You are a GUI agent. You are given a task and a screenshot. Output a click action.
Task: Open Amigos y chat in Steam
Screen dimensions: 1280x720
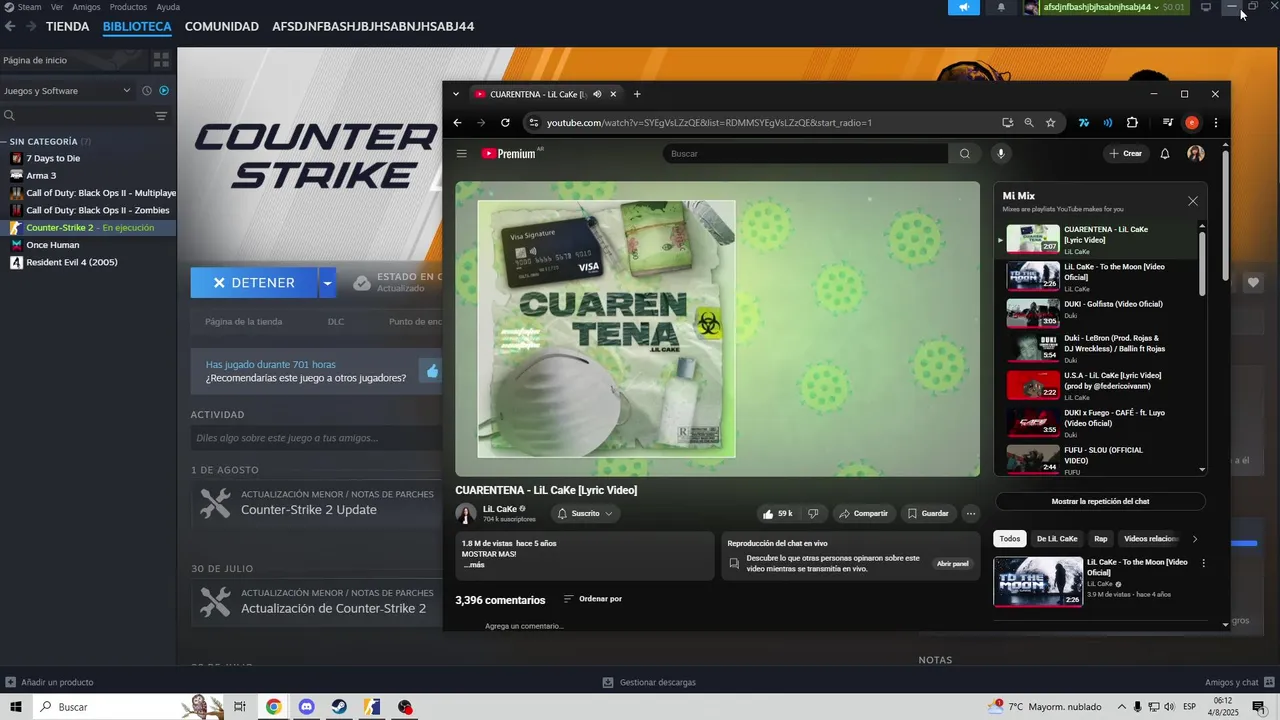(x=1238, y=682)
